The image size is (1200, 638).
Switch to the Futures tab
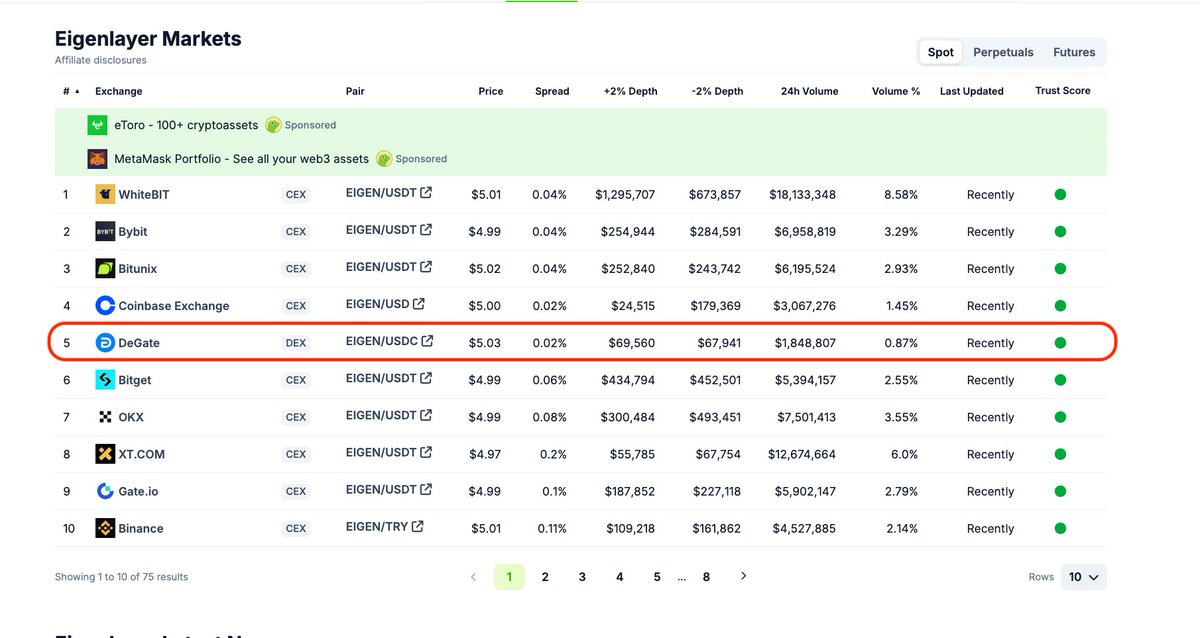coord(1074,51)
